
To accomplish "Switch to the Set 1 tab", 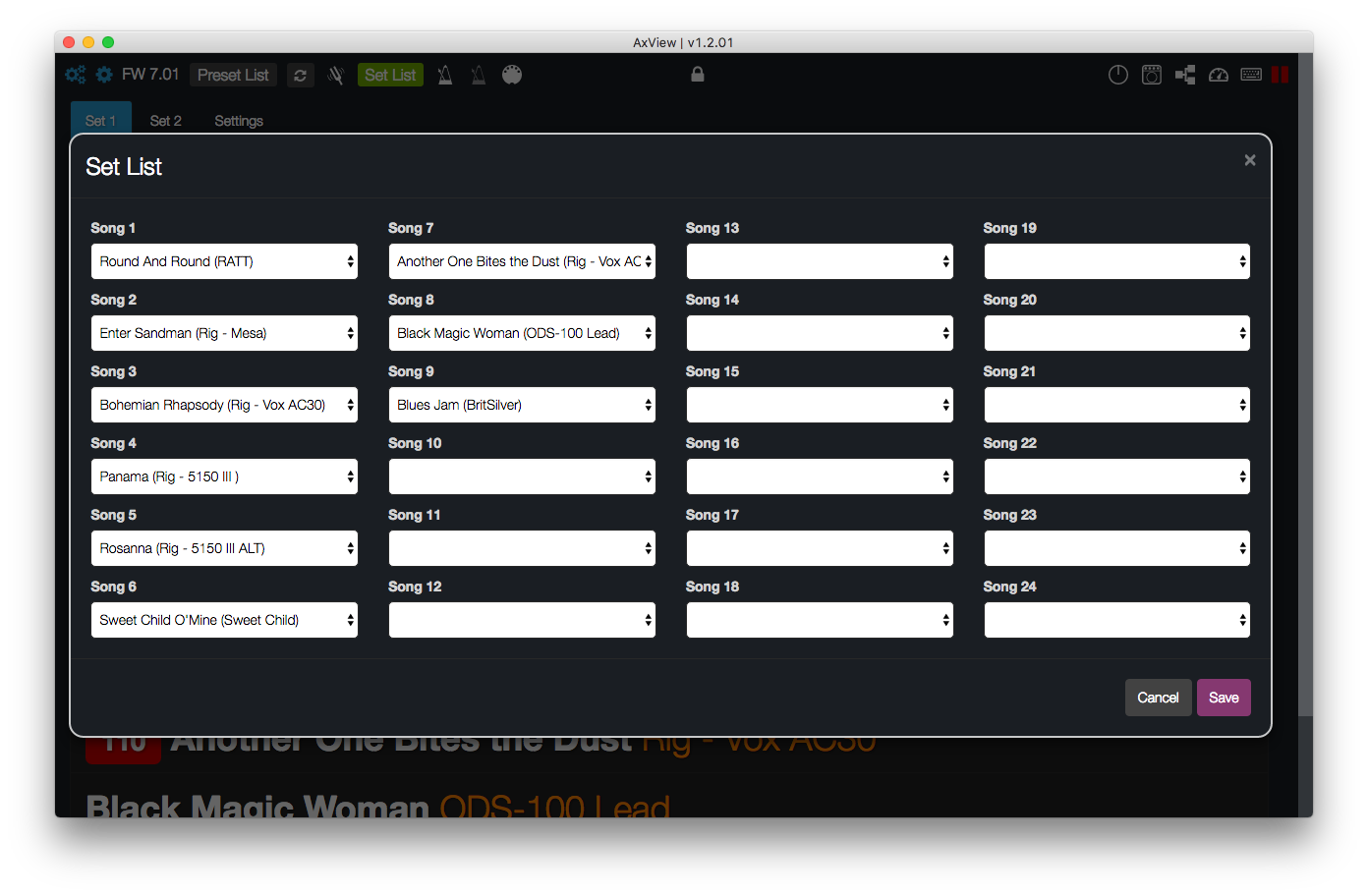I will pos(100,120).
